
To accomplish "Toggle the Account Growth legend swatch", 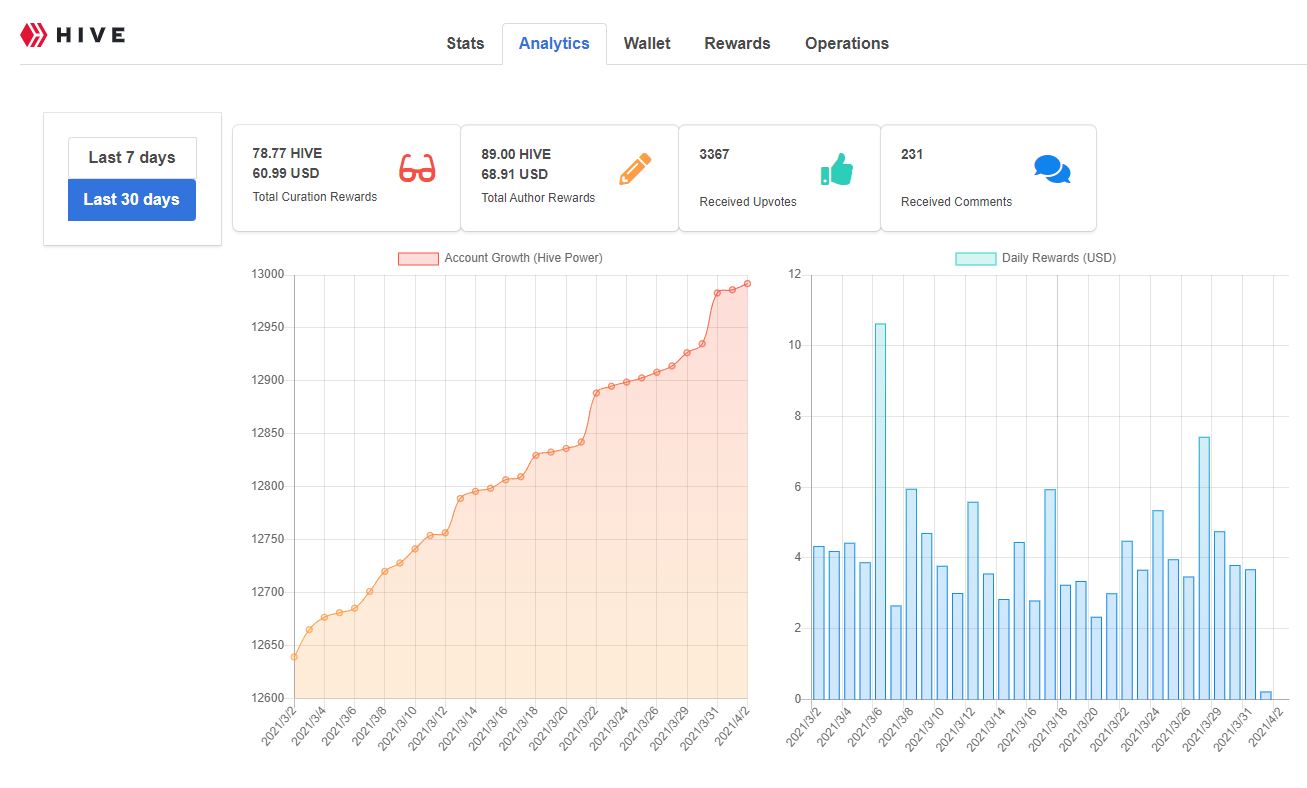I will click(x=418, y=258).
